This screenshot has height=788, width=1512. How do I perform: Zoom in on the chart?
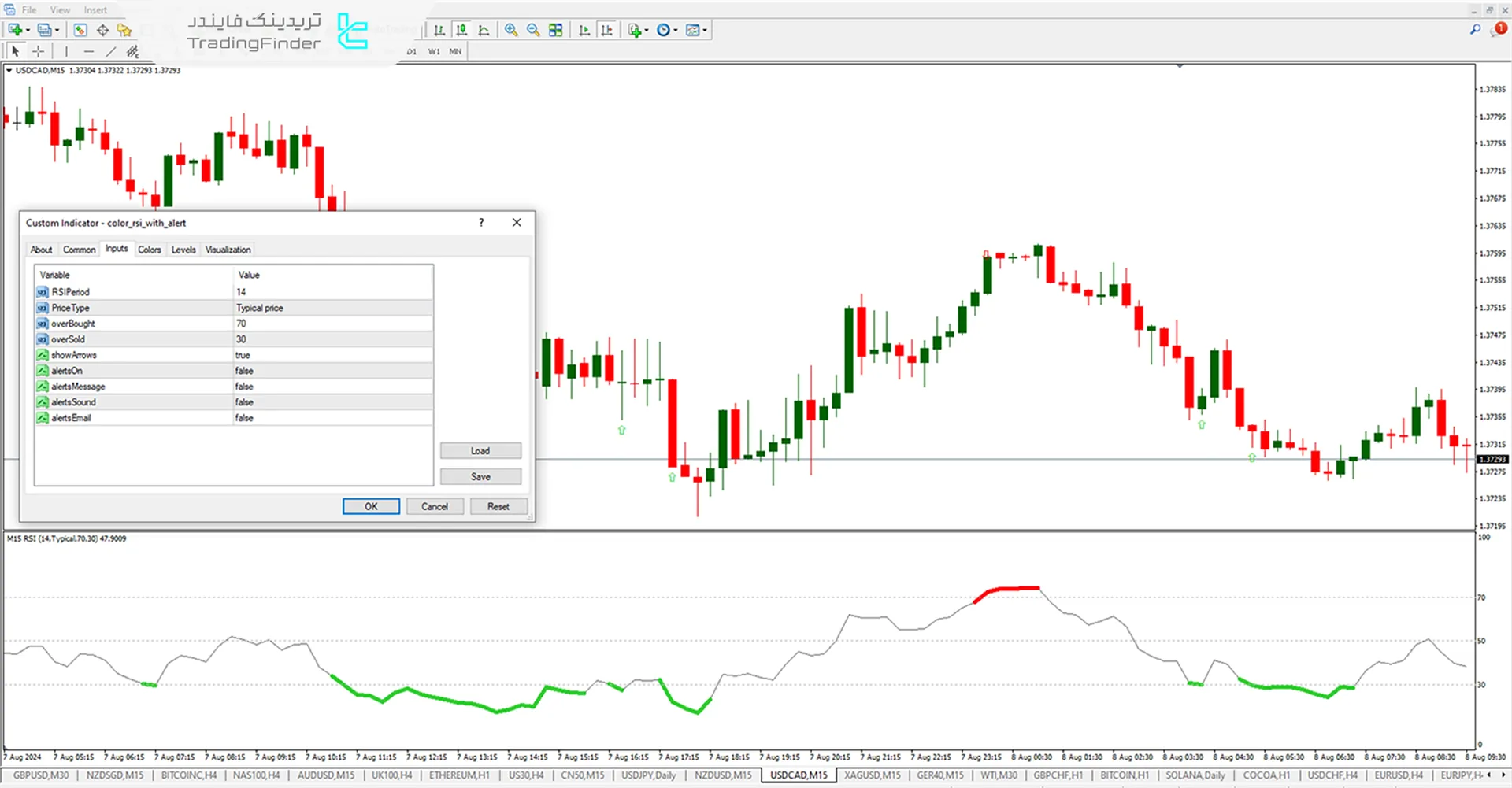point(511,30)
